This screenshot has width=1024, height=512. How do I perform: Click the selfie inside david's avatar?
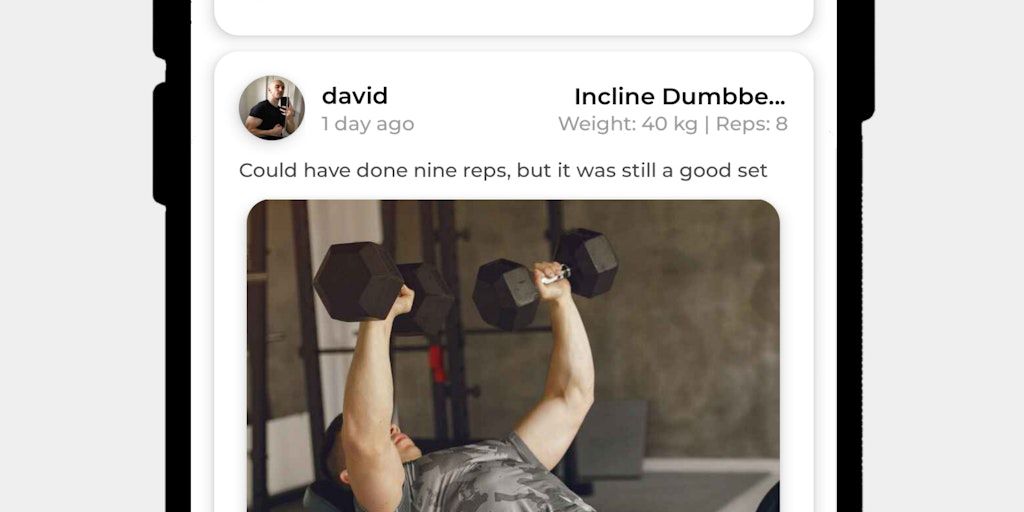point(272,108)
